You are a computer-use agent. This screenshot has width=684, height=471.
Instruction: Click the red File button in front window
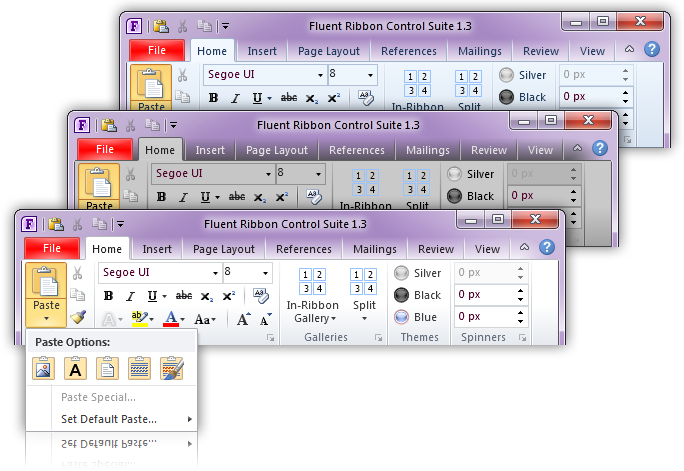(52, 249)
